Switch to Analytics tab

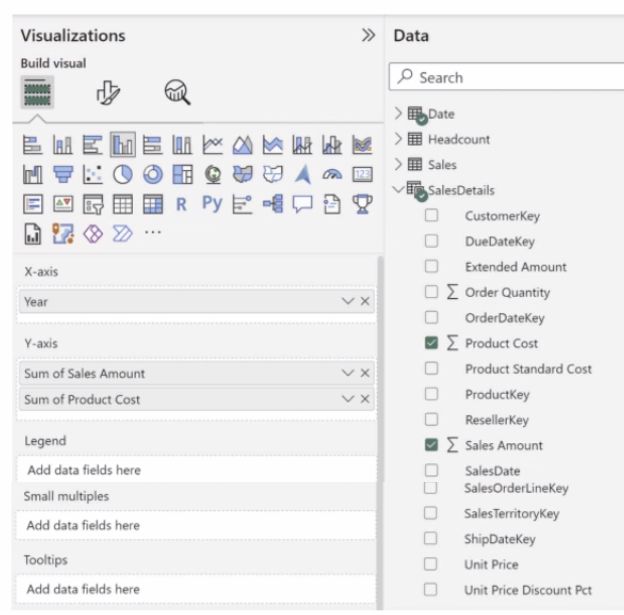click(x=177, y=92)
